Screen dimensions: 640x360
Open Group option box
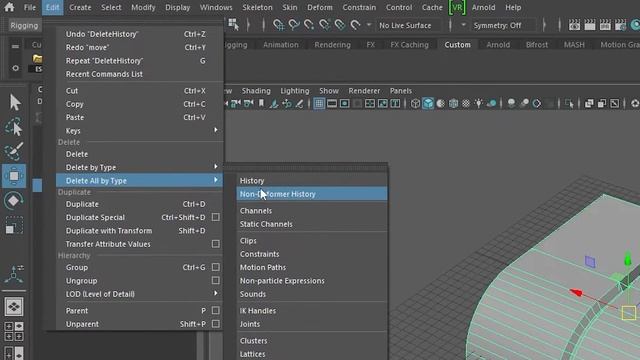pos(216,267)
